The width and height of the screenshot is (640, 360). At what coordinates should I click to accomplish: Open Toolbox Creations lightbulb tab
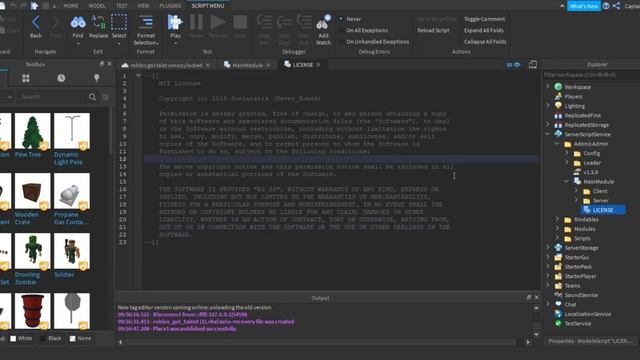coord(97,78)
